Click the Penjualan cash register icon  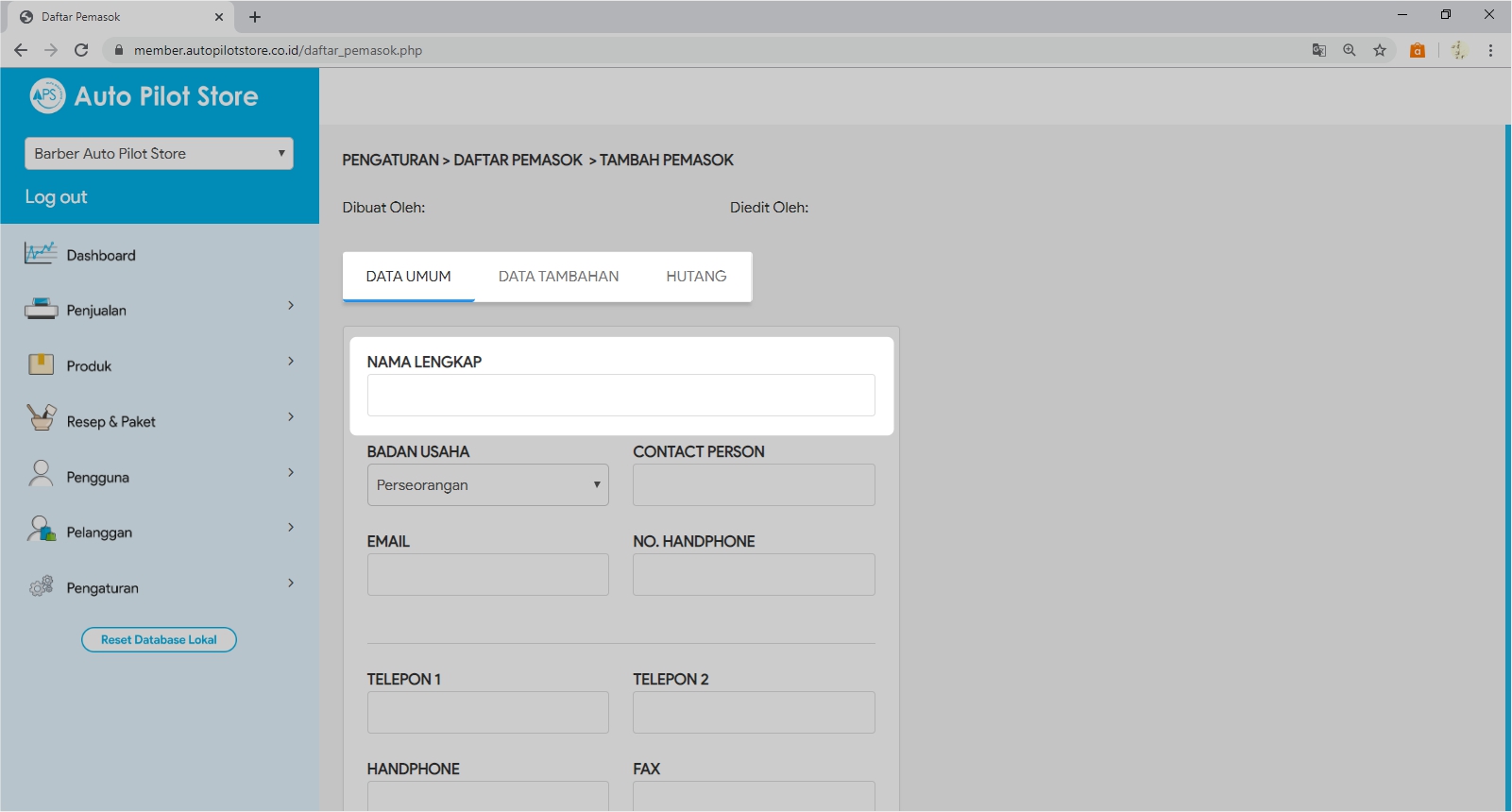click(41, 310)
